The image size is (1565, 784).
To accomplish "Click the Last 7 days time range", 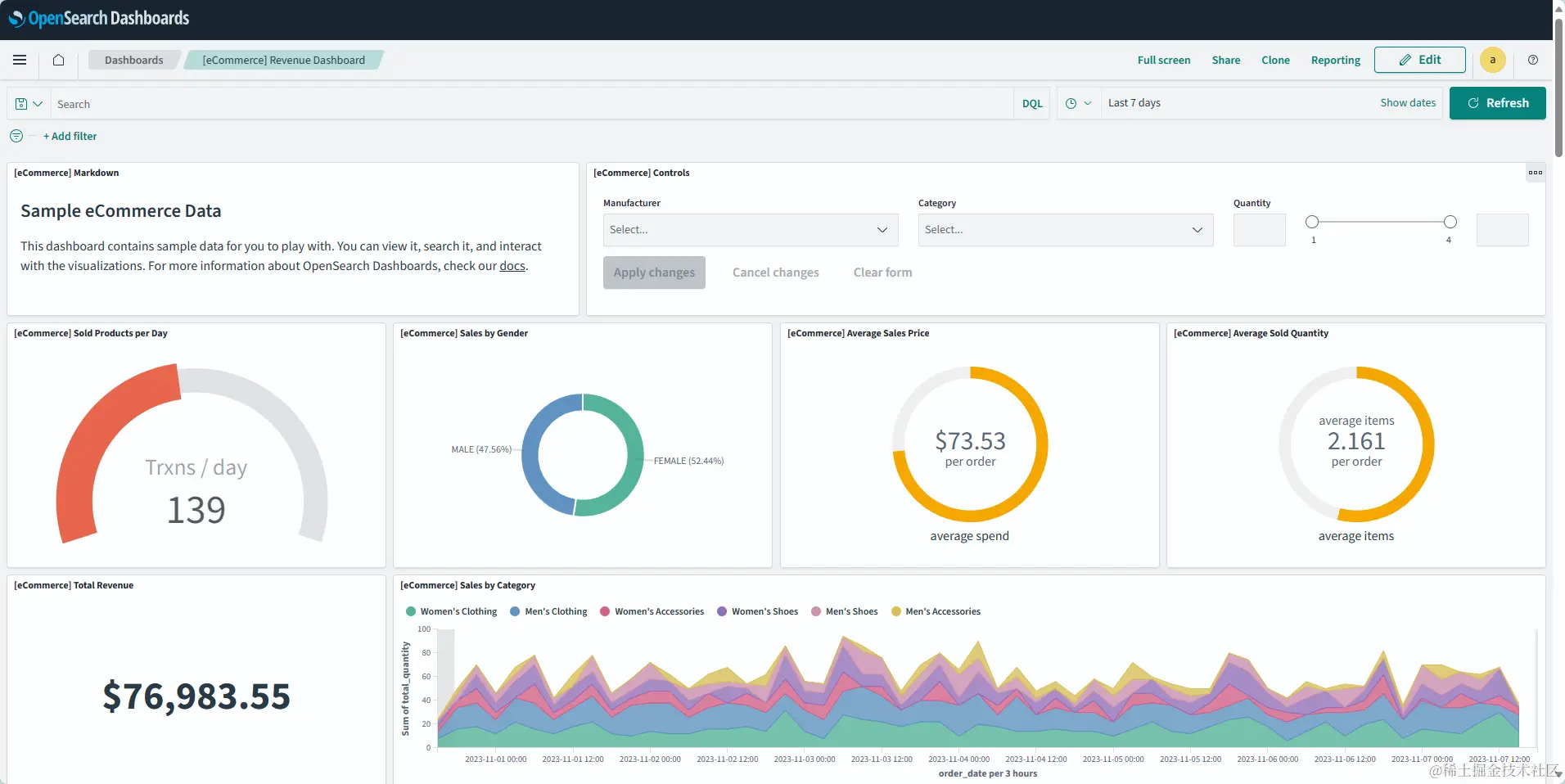I will 1134,103.
